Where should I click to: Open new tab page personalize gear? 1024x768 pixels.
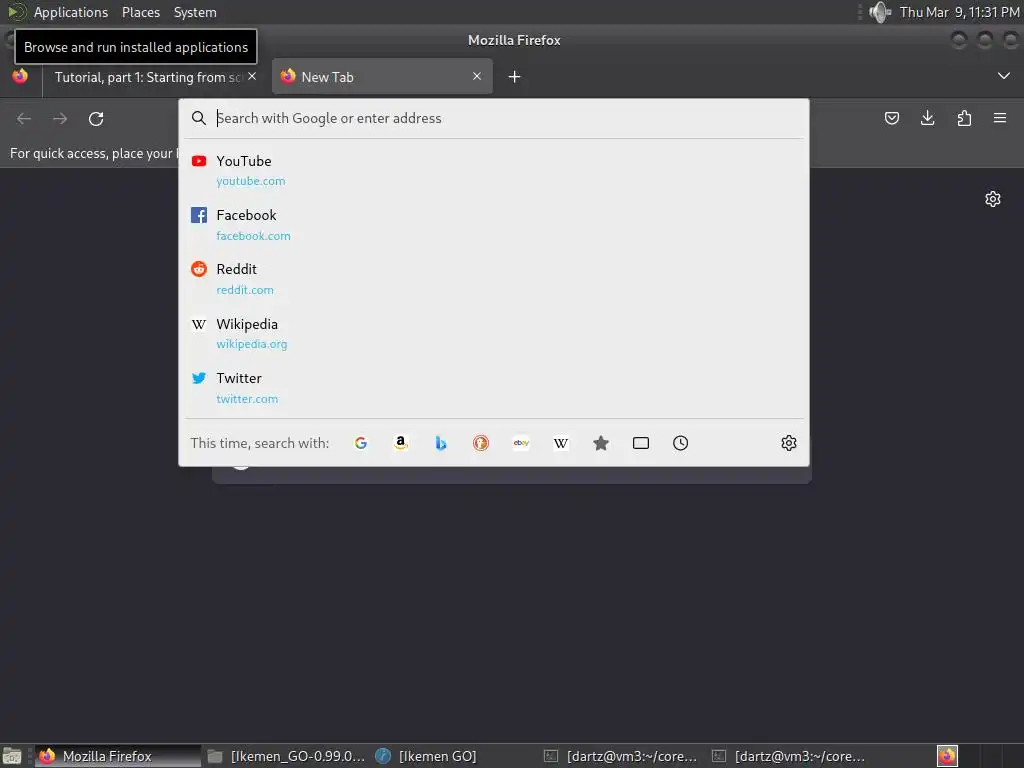tap(993, 199)
